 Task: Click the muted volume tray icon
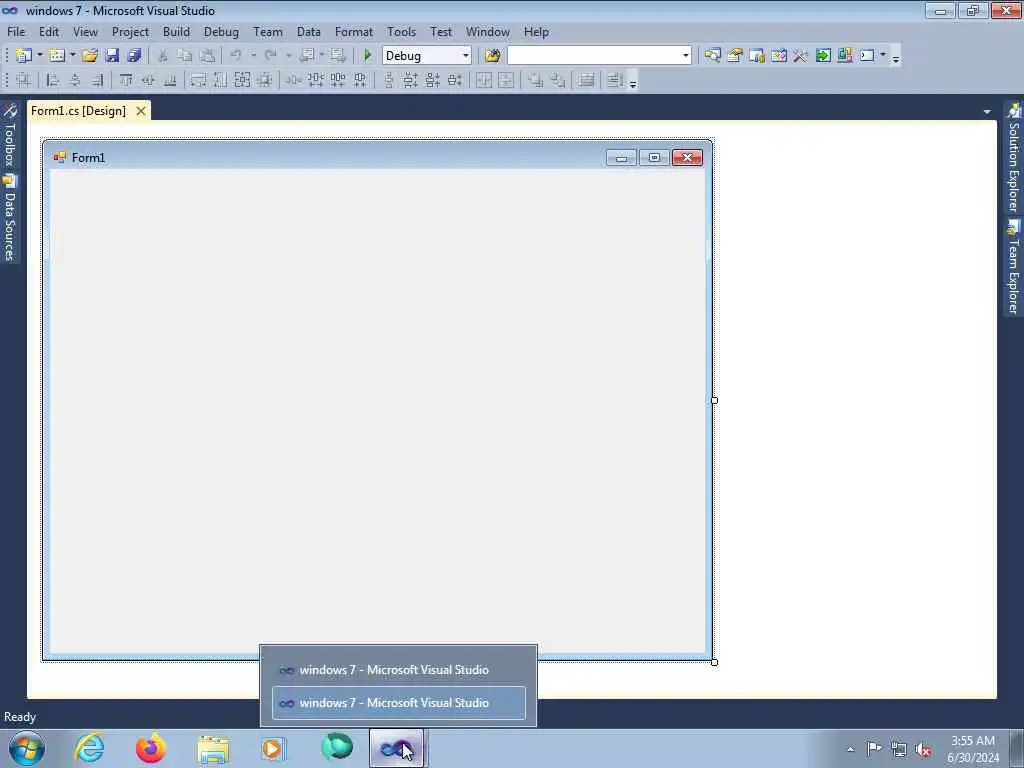point(923,749)
